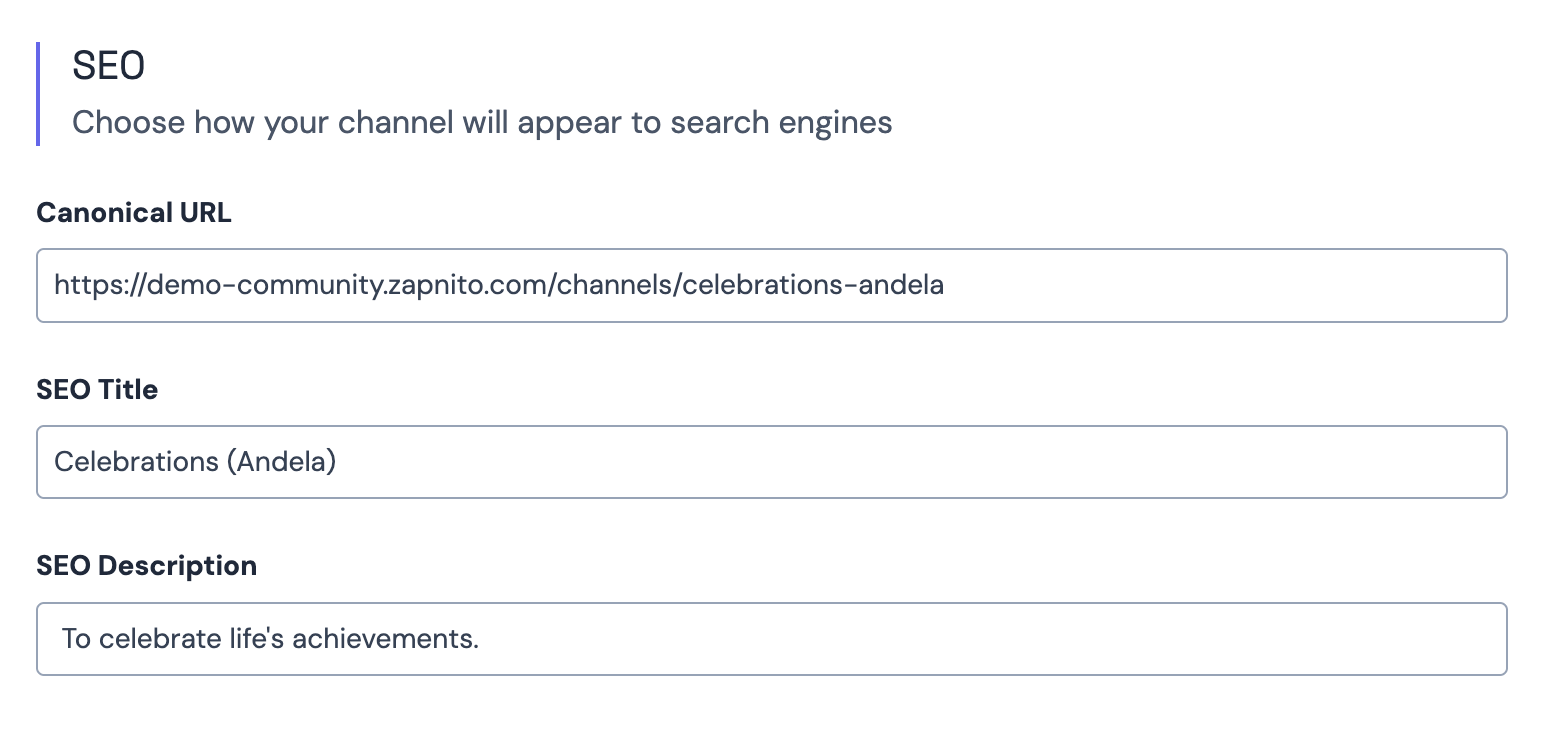Click the word 'Celebrations' in SEO Title

tap(135, 462)
